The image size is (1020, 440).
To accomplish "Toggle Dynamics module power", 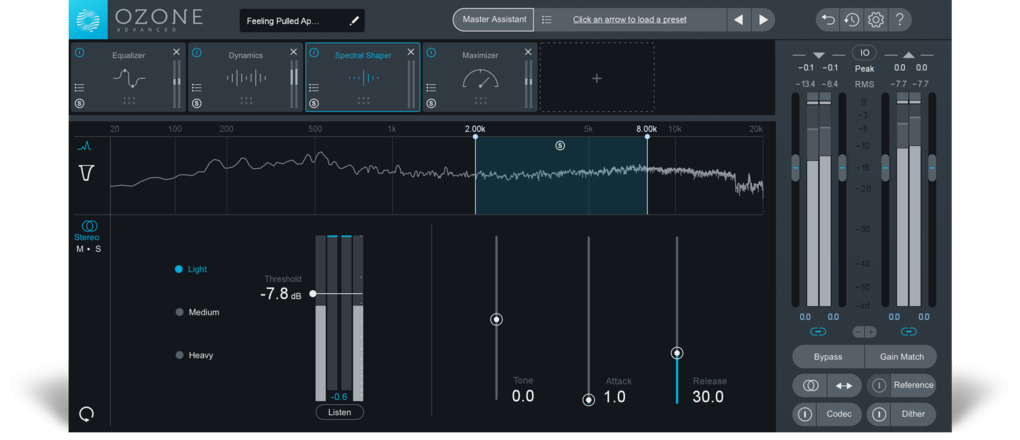I will [196, 53].
